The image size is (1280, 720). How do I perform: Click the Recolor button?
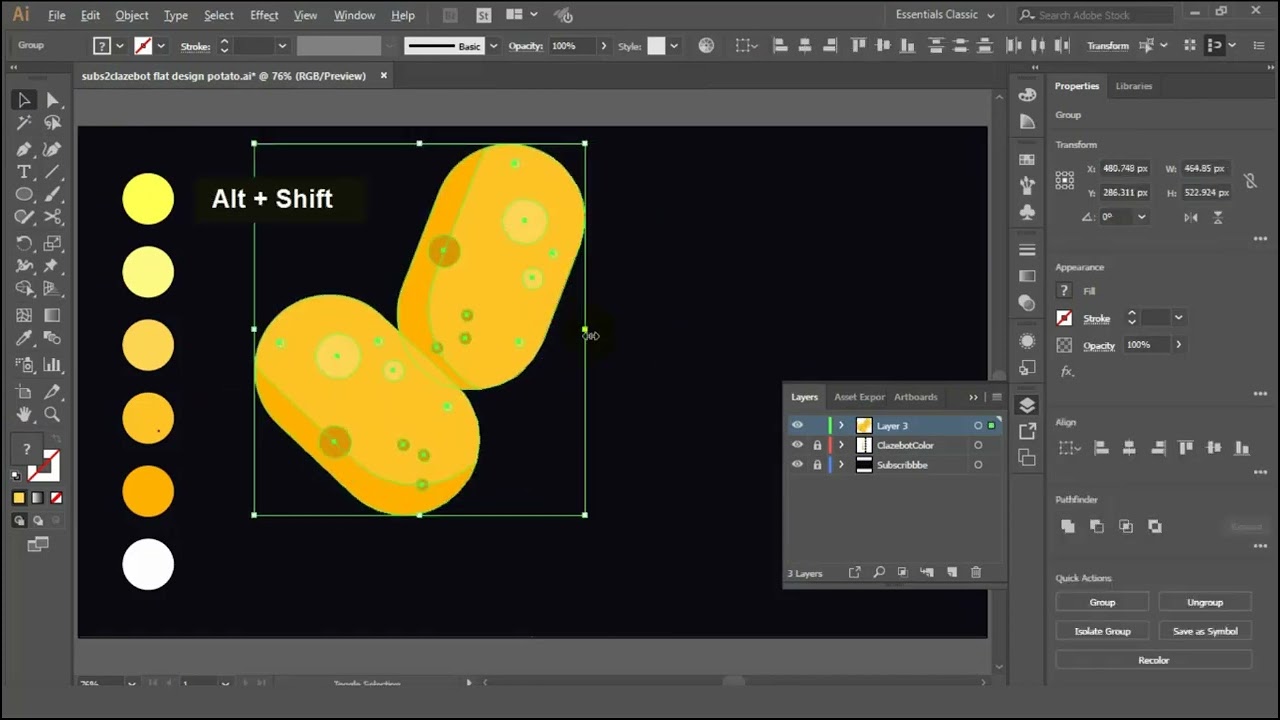coord(1153,660)
